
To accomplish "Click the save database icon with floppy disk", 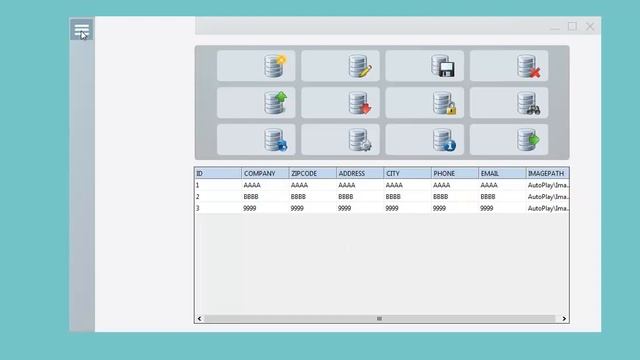I will click(443, 66).
